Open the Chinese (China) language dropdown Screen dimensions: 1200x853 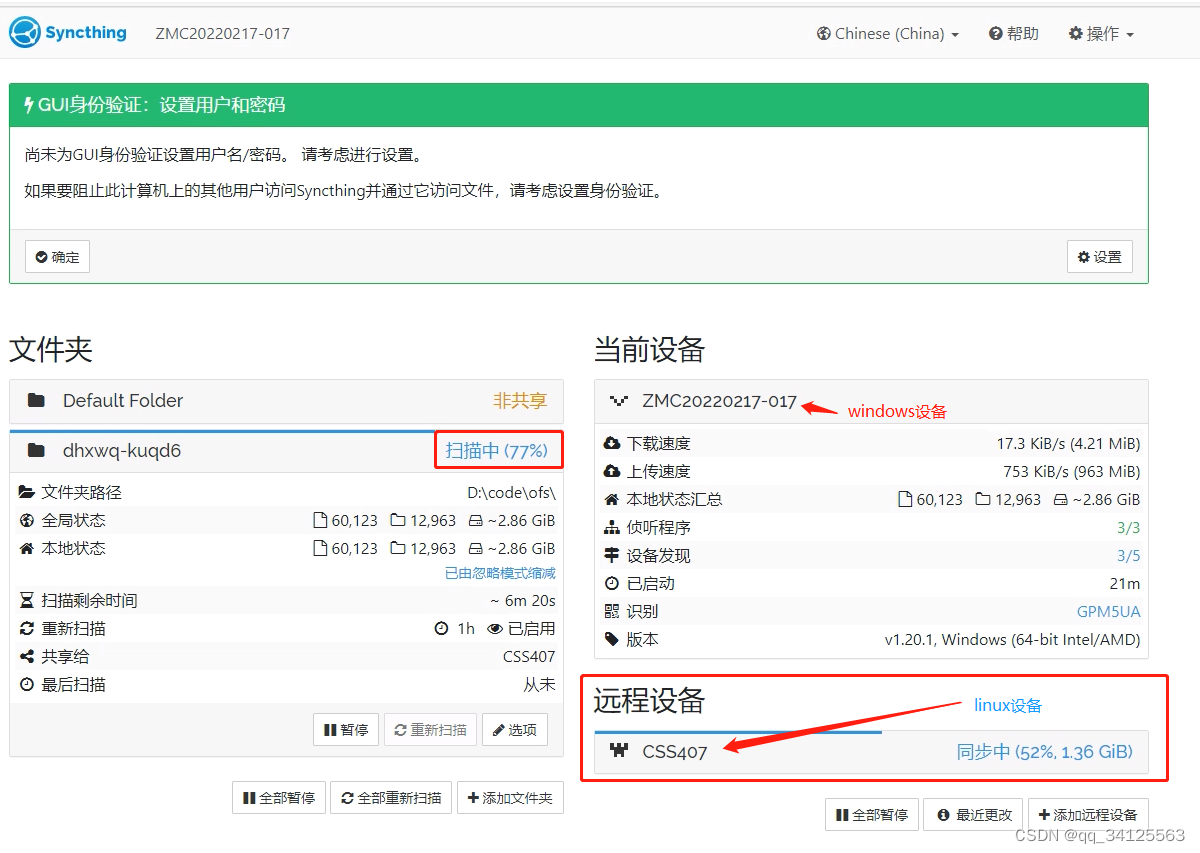888,34
